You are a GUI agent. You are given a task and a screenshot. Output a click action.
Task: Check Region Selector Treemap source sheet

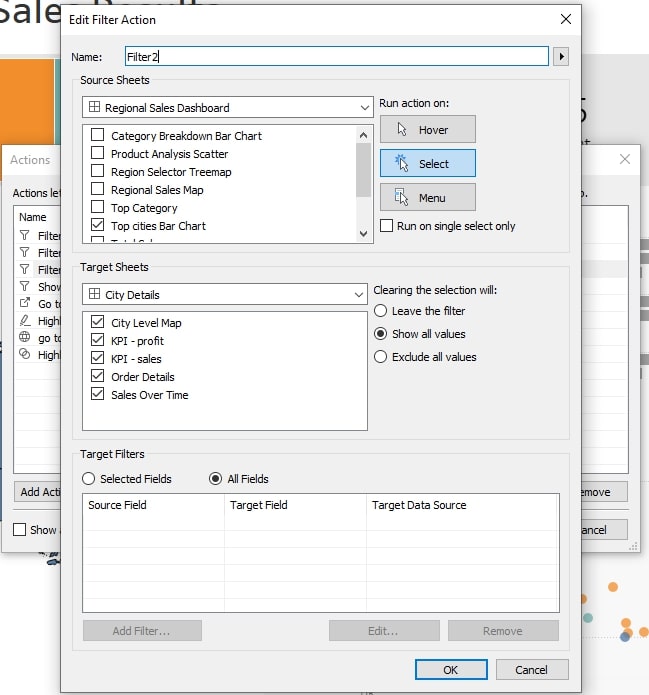click(x=98, y=171)
